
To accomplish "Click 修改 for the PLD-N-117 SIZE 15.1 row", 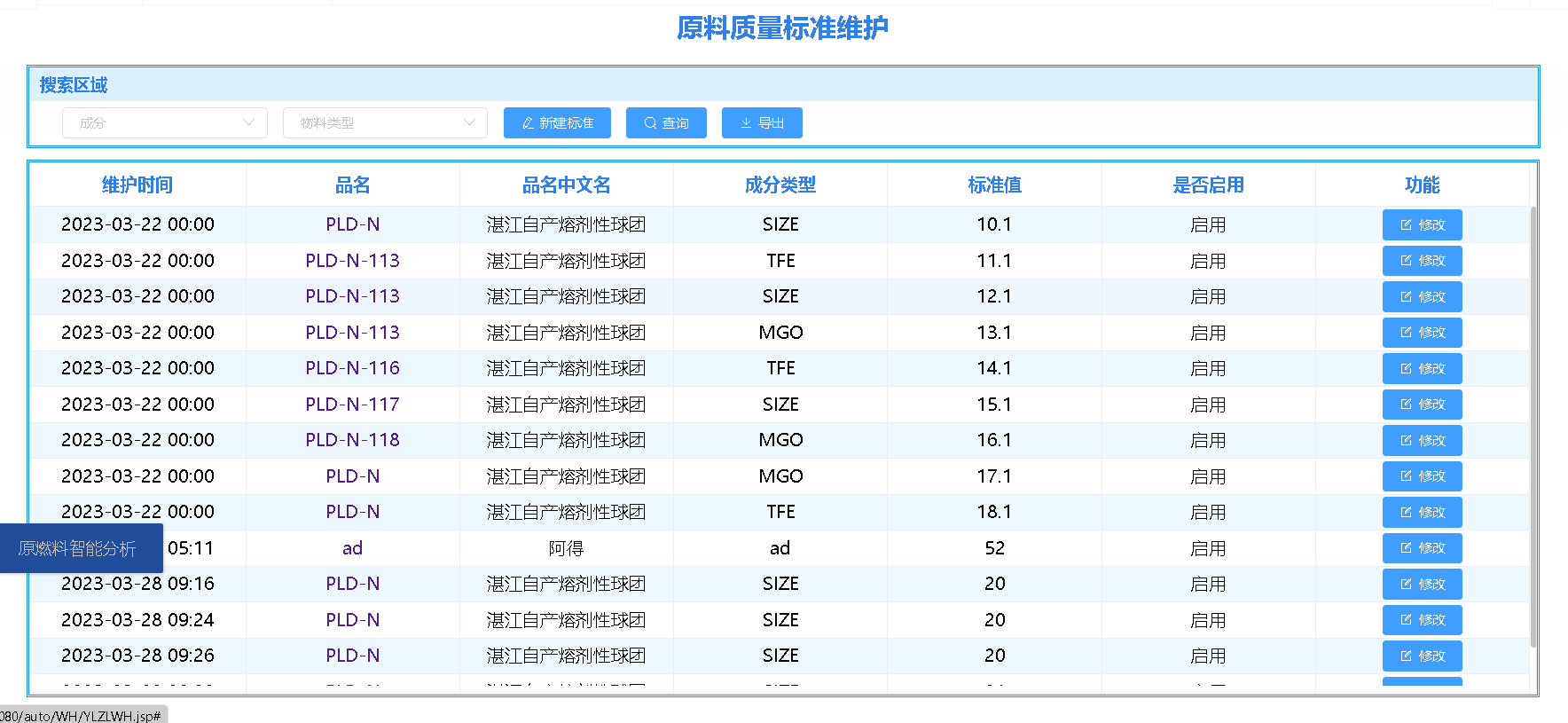I will click(x=1422, y=405).
